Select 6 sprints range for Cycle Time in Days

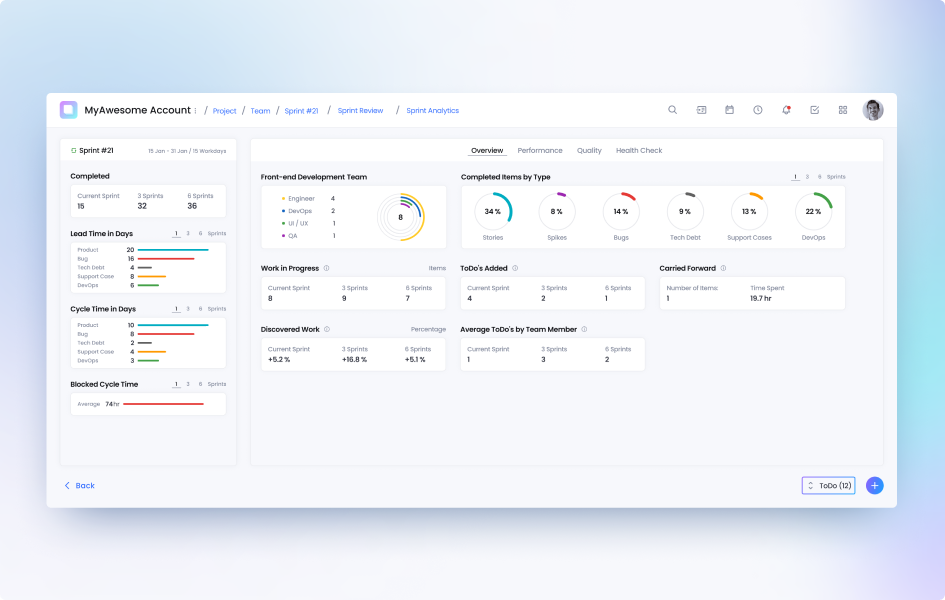[199, 309]
